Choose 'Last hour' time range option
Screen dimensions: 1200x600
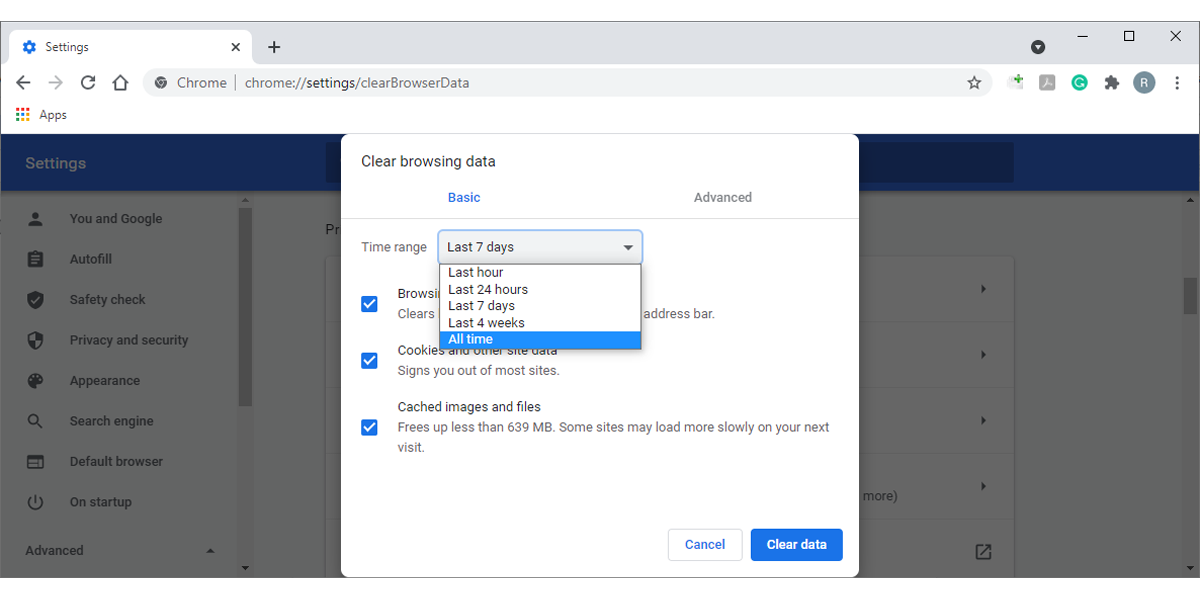[x=540, y=272]
